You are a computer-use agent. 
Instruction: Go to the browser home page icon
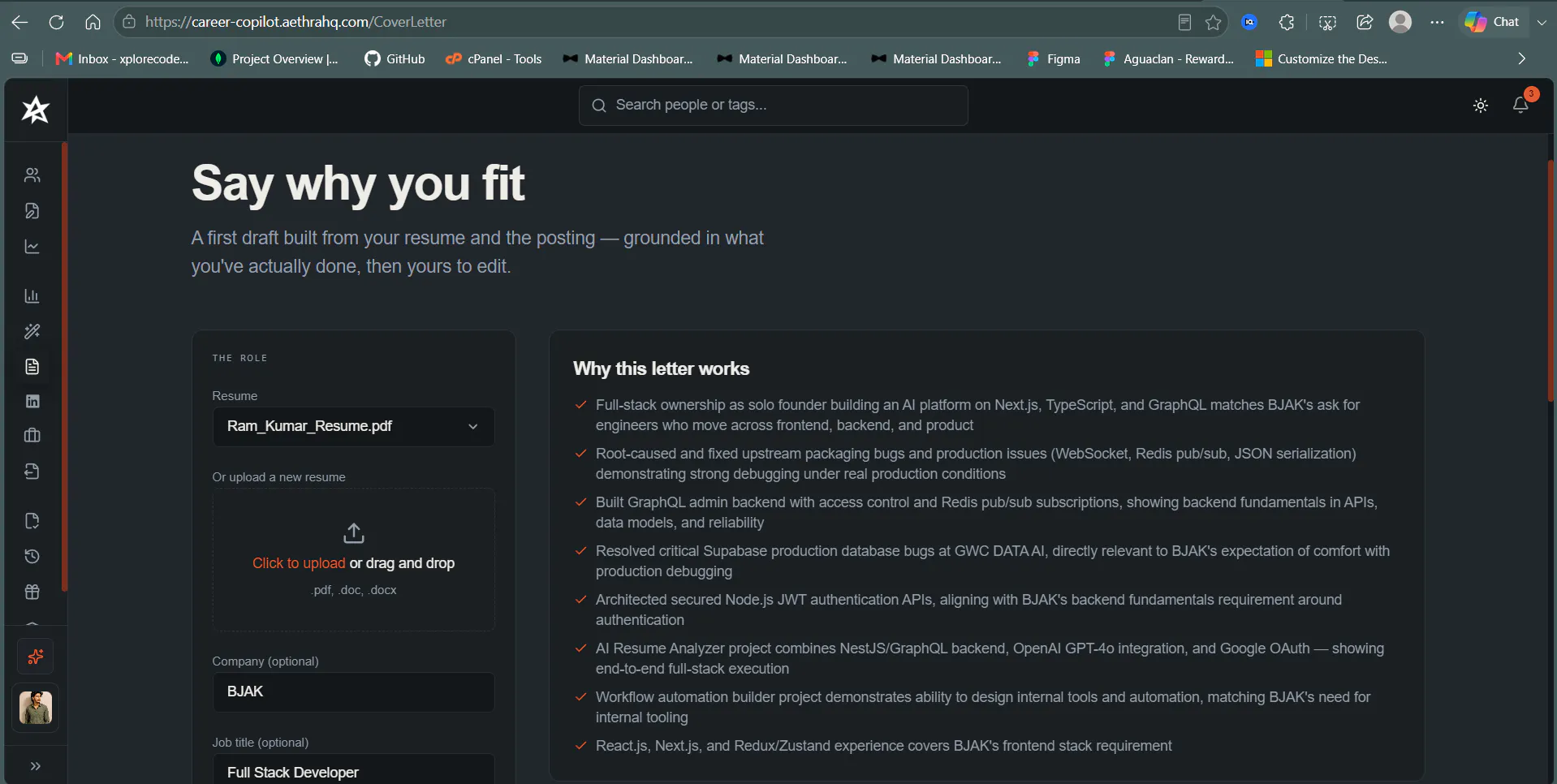coord(93,22)
